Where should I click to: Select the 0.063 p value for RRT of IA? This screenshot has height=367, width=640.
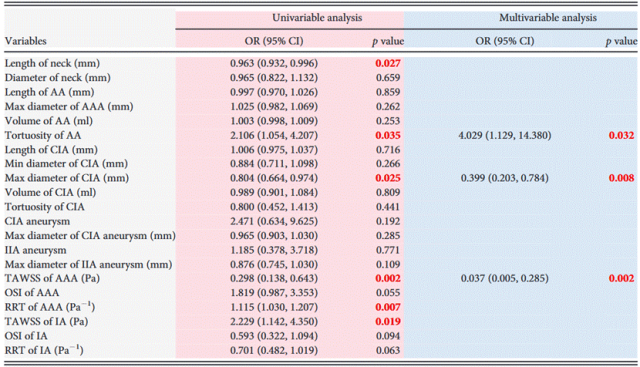[388, 350]
